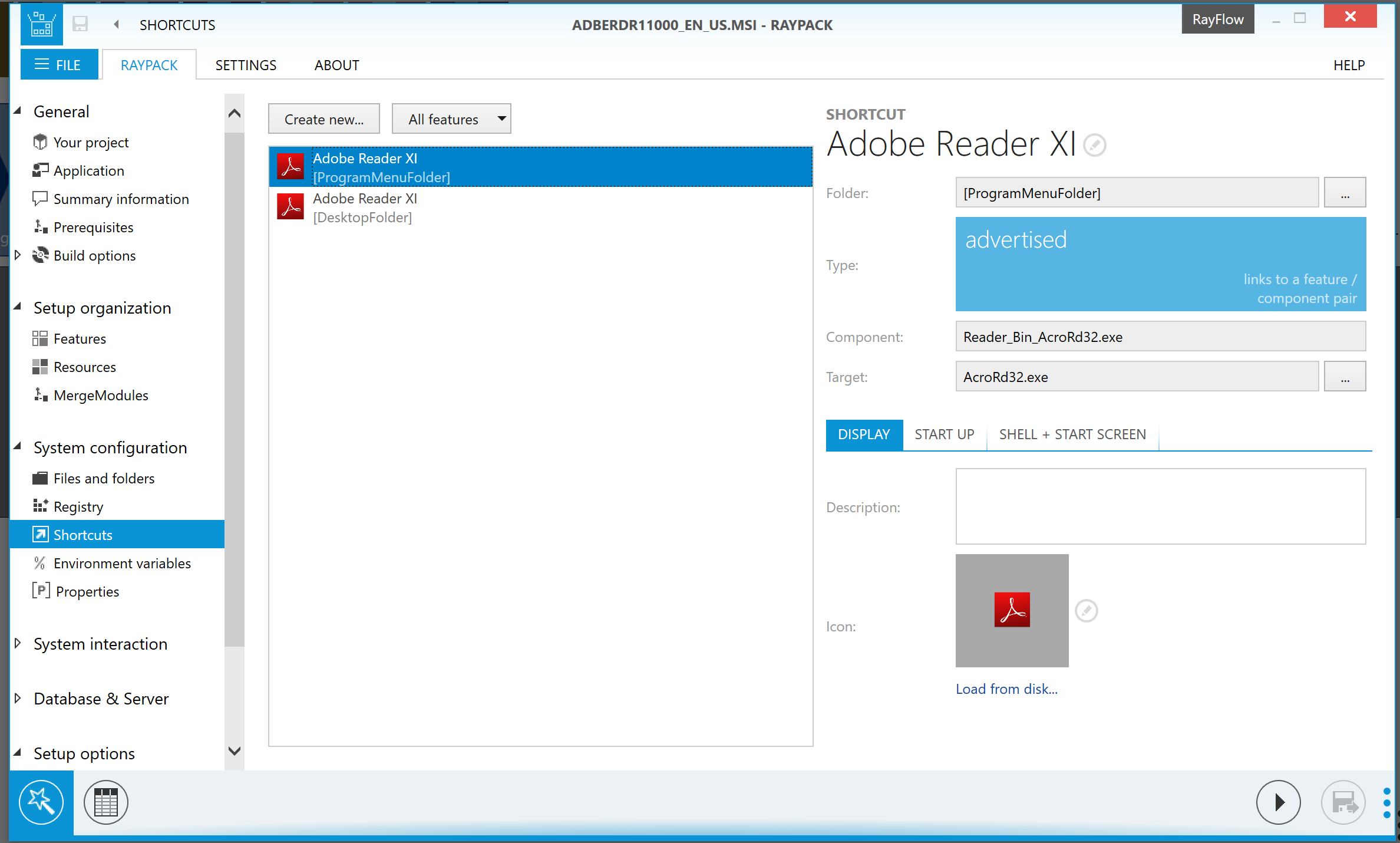The width and height of the screenshot is (1400, 843).
Task: Open the FILE menu
Action: click(x=59, y=65)
